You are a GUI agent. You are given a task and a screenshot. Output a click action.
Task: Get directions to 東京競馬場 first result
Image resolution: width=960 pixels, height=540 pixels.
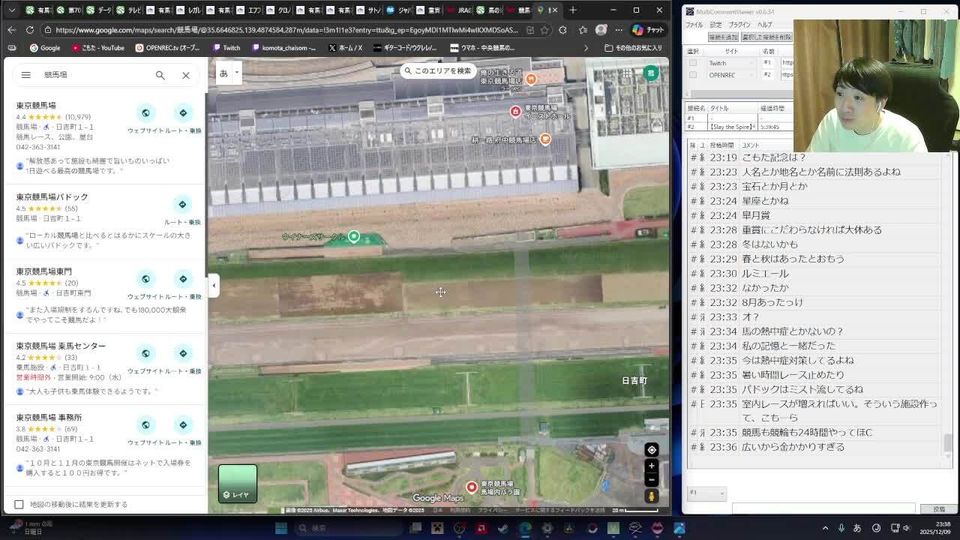182,113
